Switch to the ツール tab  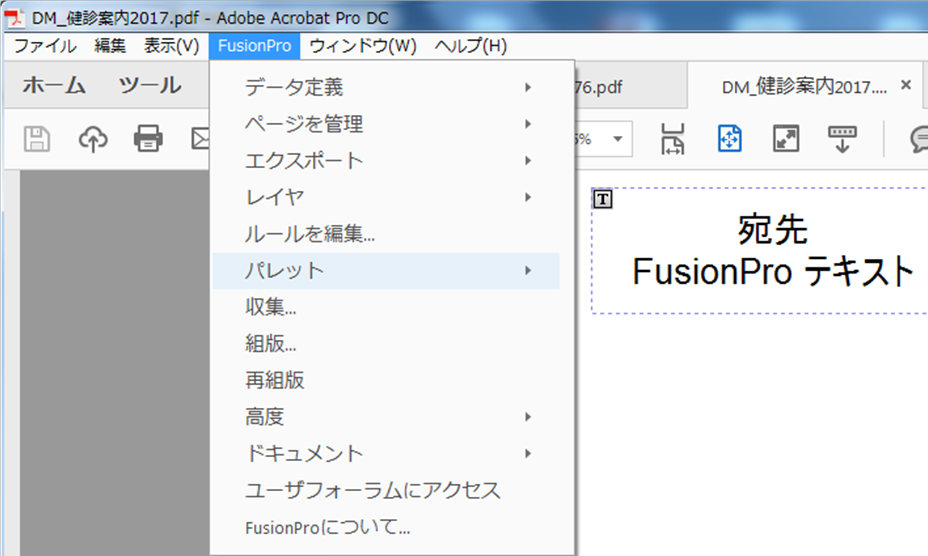coord(149,86)
